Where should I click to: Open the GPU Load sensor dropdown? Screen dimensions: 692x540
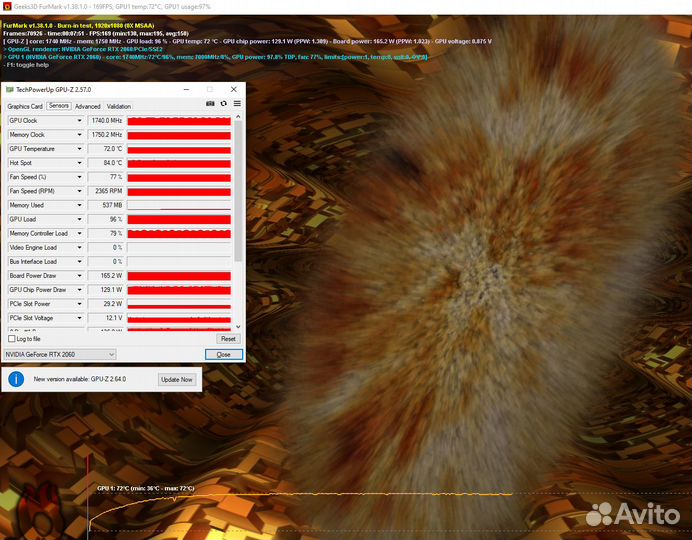pos(79,219)
